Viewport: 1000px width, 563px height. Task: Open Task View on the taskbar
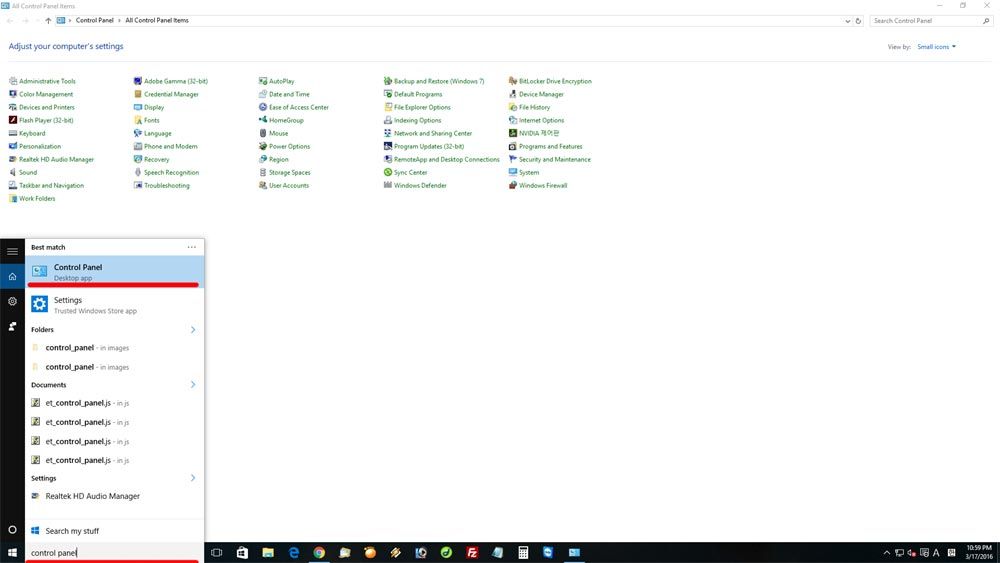[x=217, y=552]
